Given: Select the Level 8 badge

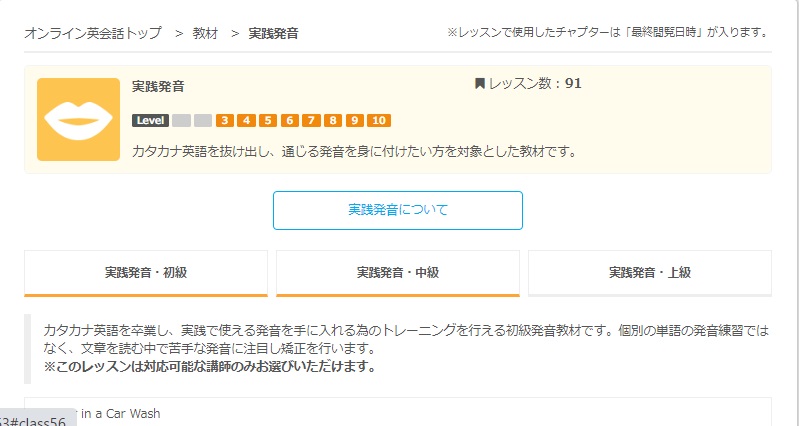Looking at the screenshot, I should tap(333, 121).
